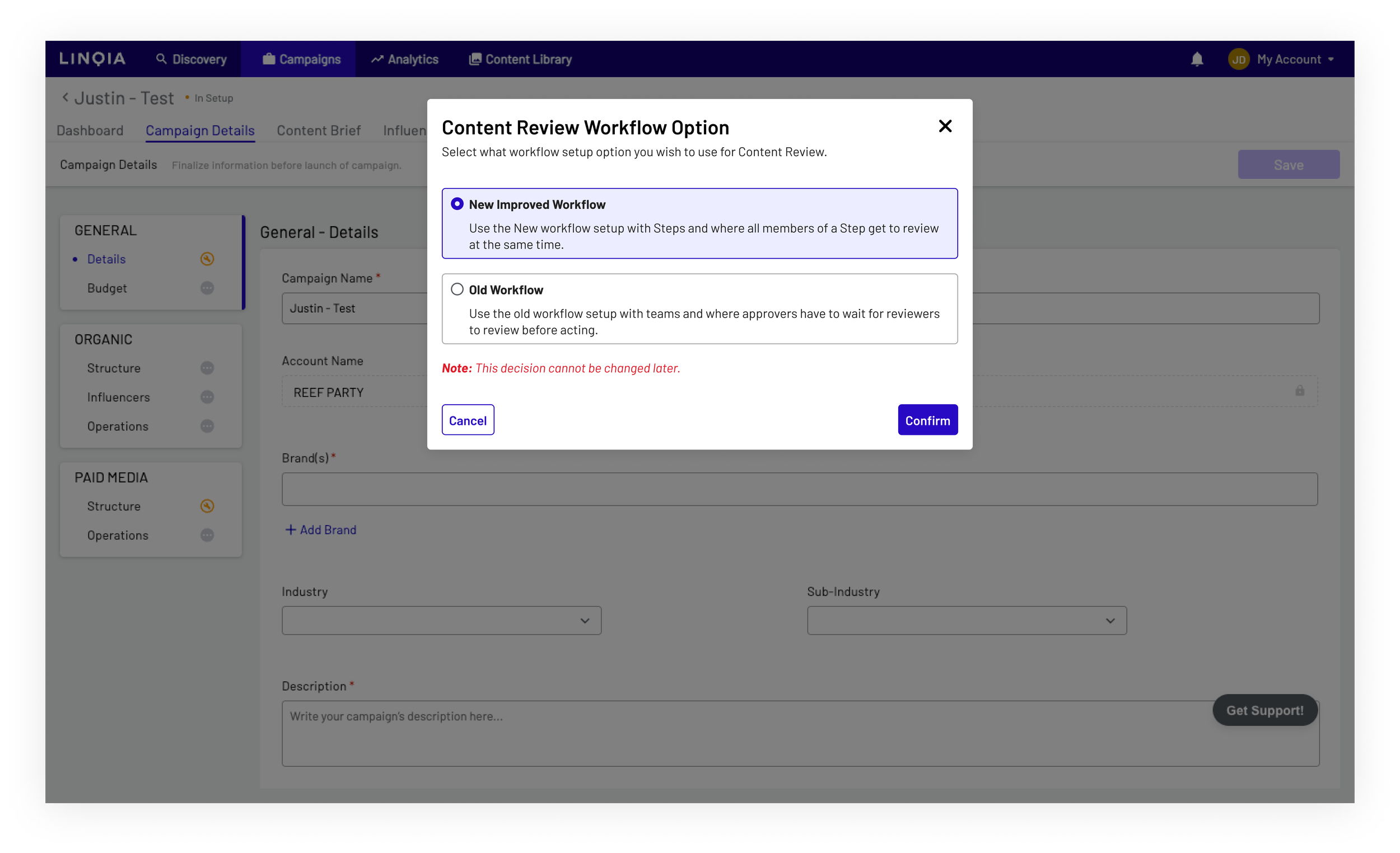Click the Paid Media Structure status icon
1400x853 pixels.
click(207, 506)
